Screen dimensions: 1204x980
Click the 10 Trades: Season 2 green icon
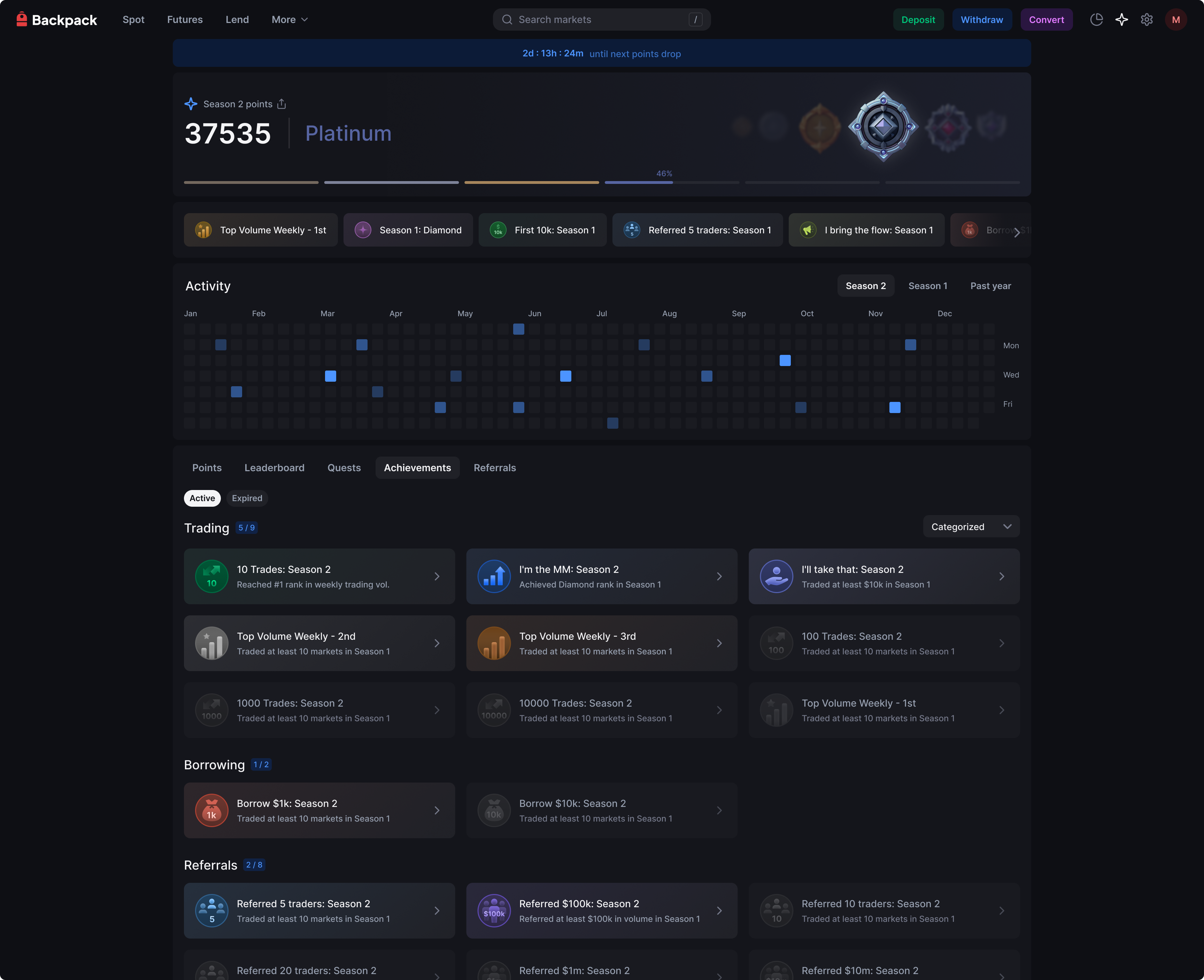coord(212,576)
